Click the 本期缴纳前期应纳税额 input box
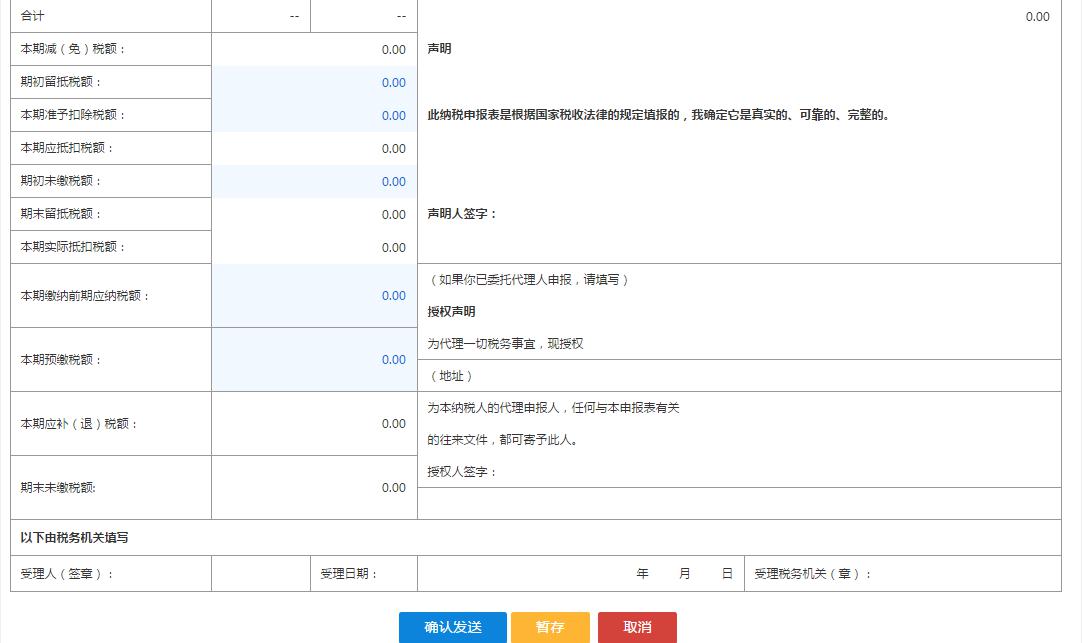The height and width of the screenshot is (643, 1082). point(314,296)
